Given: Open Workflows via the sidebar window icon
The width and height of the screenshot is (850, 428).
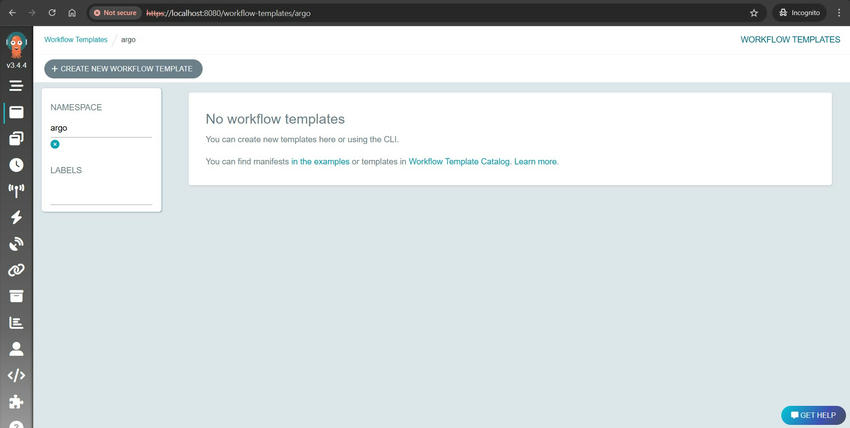Looking at the screenshot, I should click(x=16, y=112).
